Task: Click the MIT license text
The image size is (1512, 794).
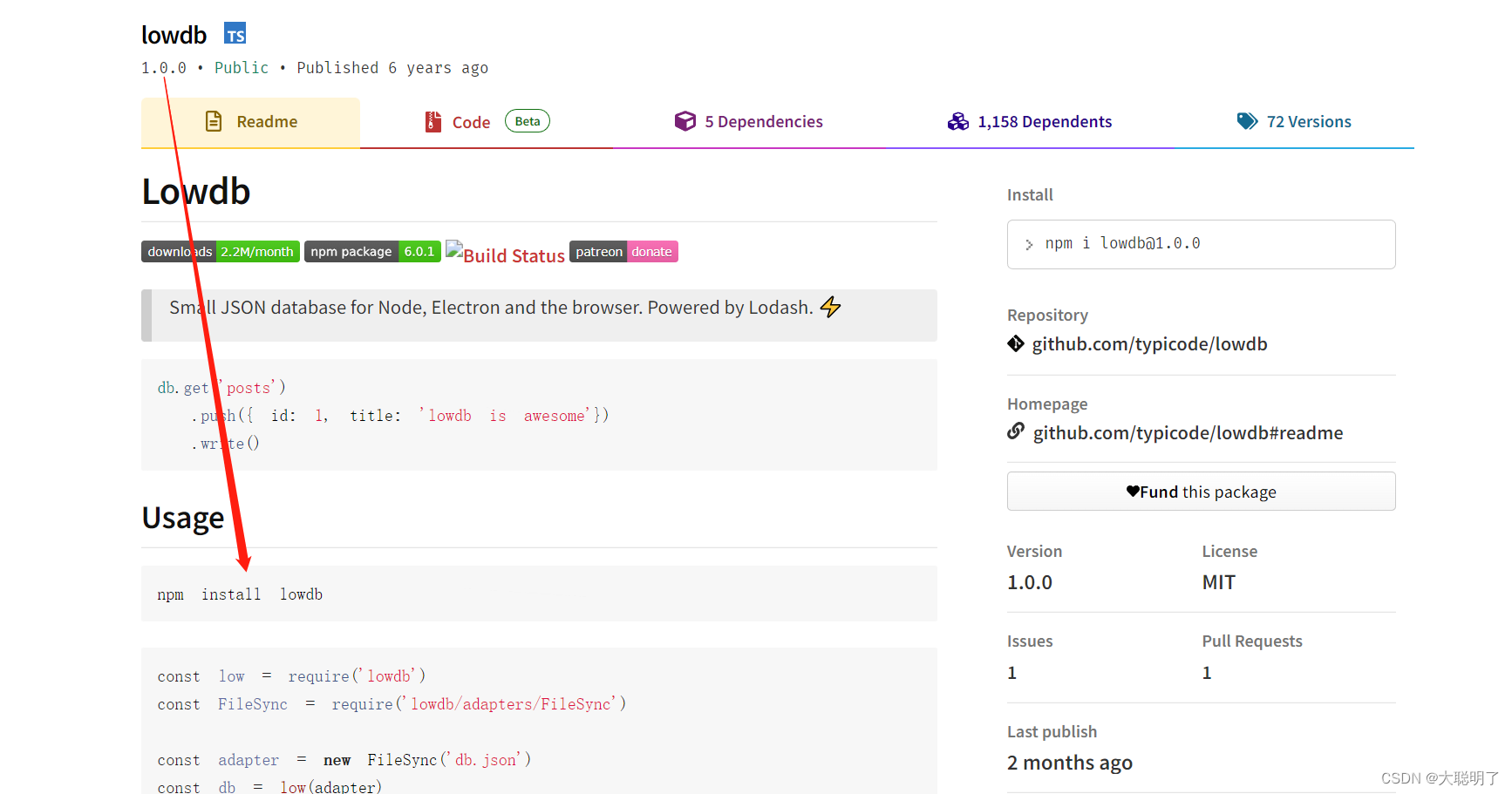Action: [1219, 582]
